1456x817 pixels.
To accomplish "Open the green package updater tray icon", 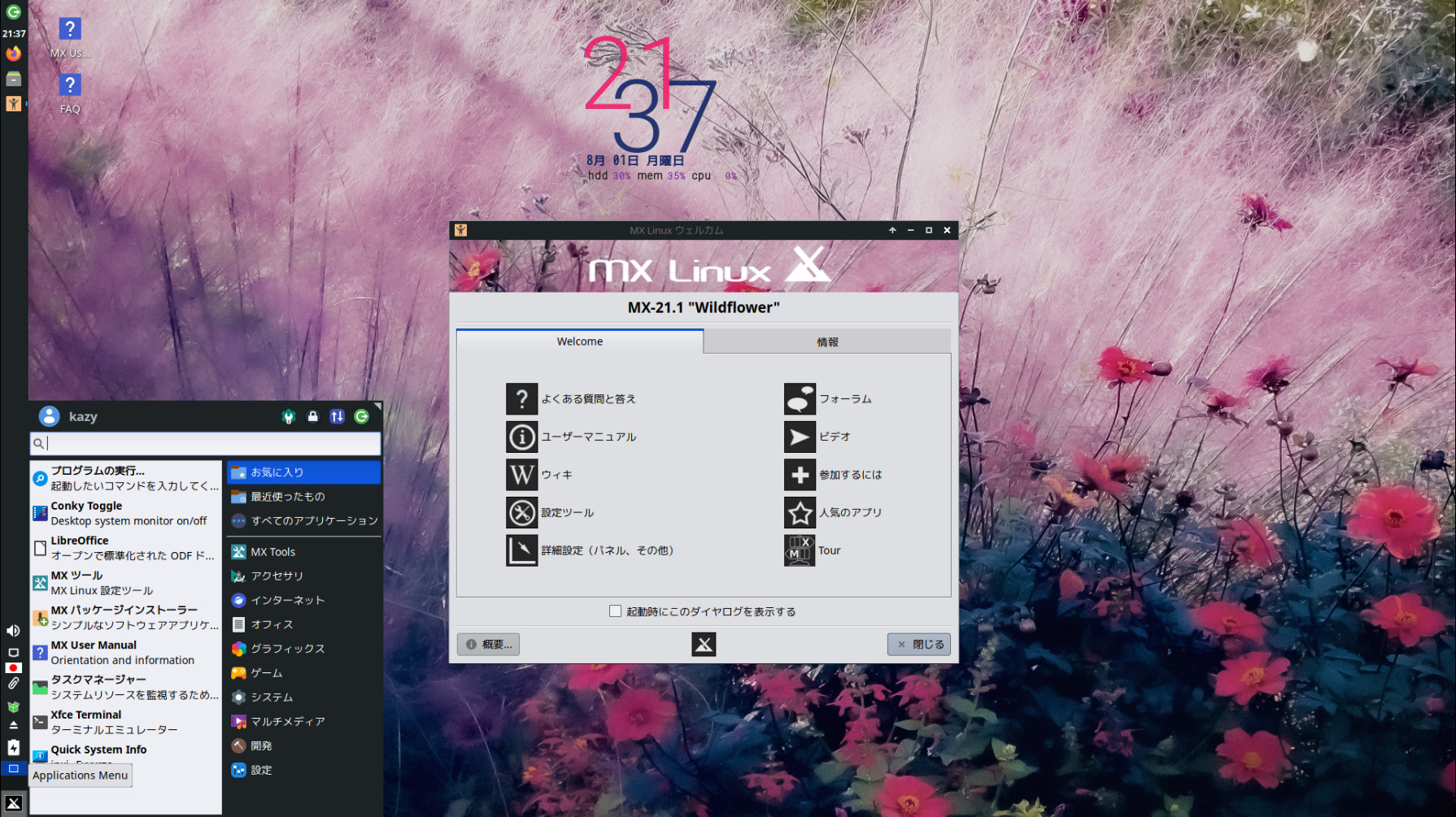I will (x=13, y=706).
